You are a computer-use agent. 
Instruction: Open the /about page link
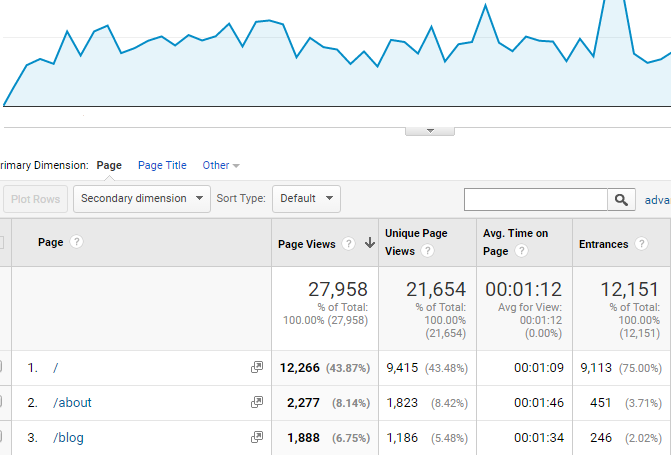pyautogui.click(x=72, y=403)
